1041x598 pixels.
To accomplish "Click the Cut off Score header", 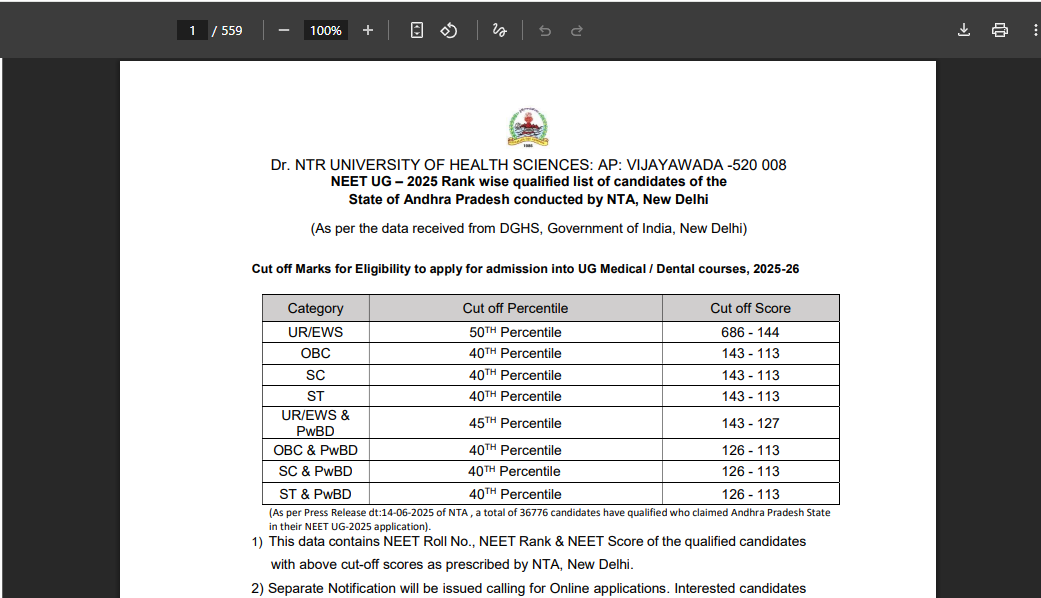I will pyautogui.click(x=750, y=309).
